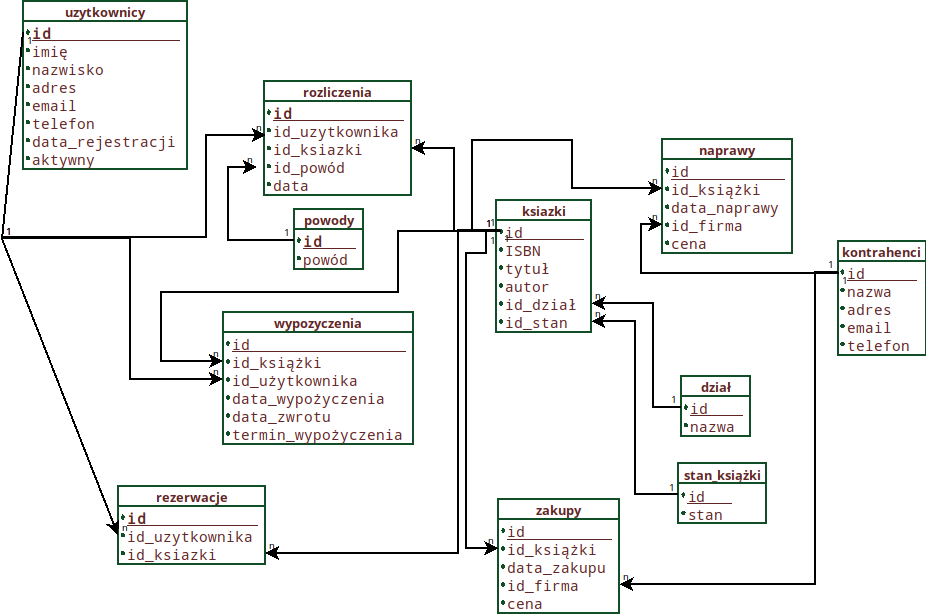Select the stan field in stan_książki
Viewport: 926px width, 614px height.
(x=705, y=515)
